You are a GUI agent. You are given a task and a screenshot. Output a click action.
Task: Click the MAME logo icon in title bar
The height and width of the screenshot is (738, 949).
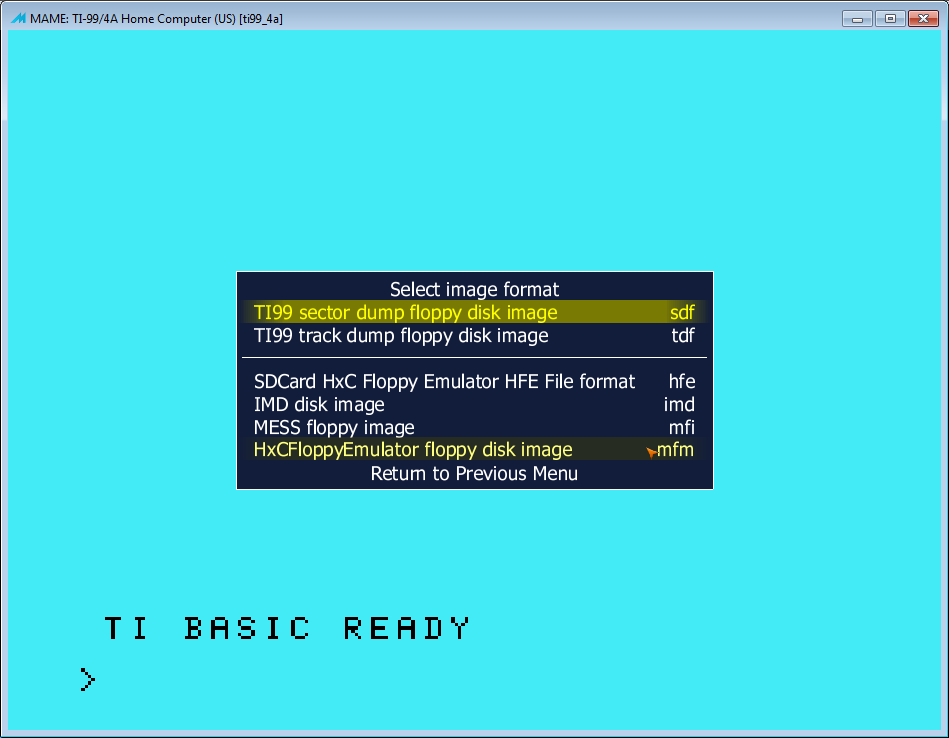click(19, 19)
